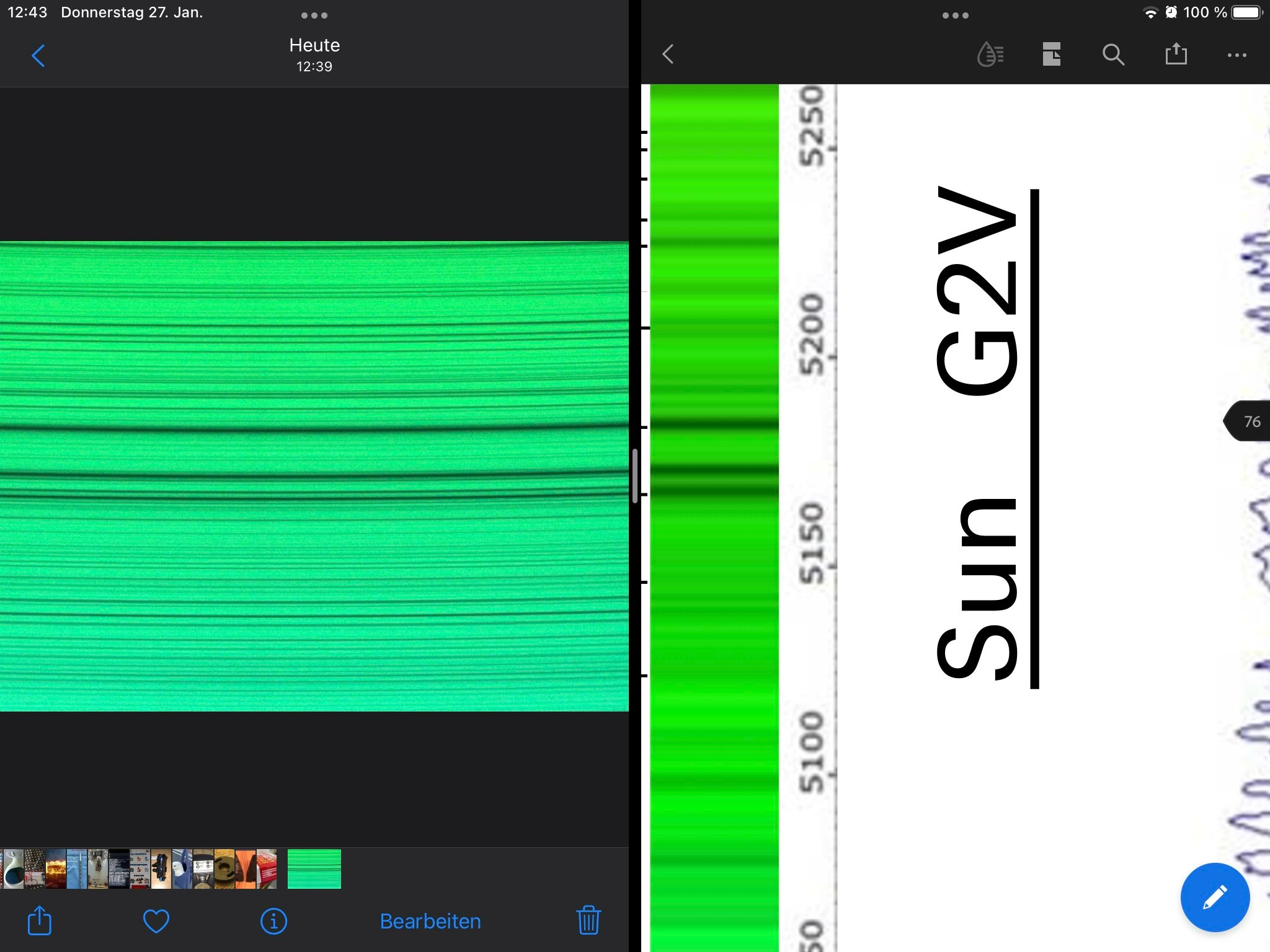The width and height of the screenshot is (1270, 952).
Task: Open the Photos window multitasking dots
Action: click(314, 15)
